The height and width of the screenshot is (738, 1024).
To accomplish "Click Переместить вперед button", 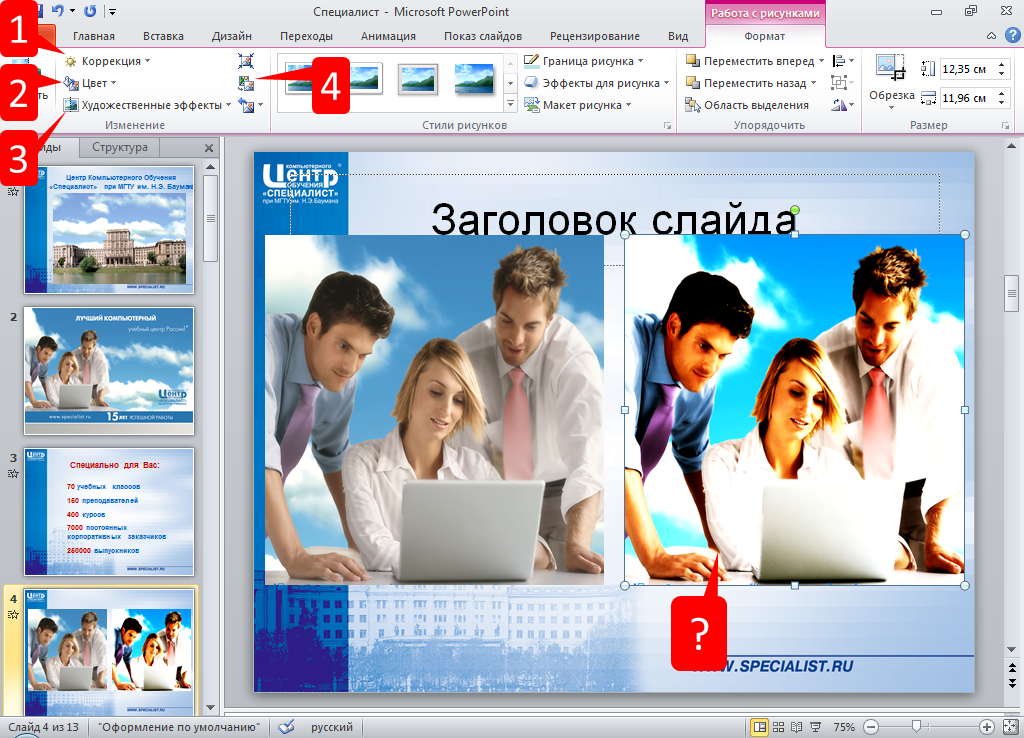I will [x=750, y=61].
